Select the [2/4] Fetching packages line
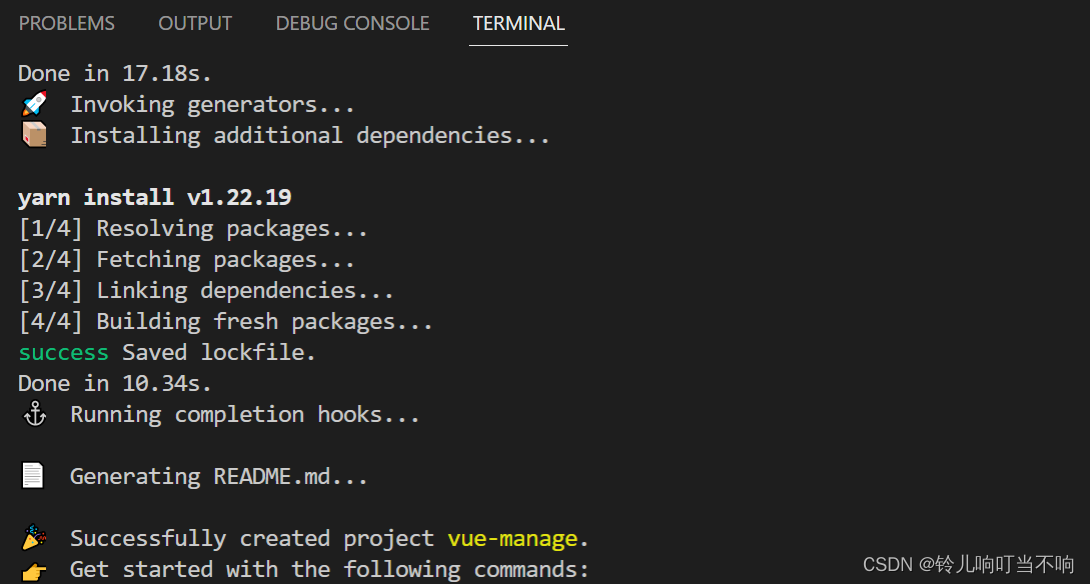The height and width of the screenshot is (584, 1090). (x=185, y=258)
